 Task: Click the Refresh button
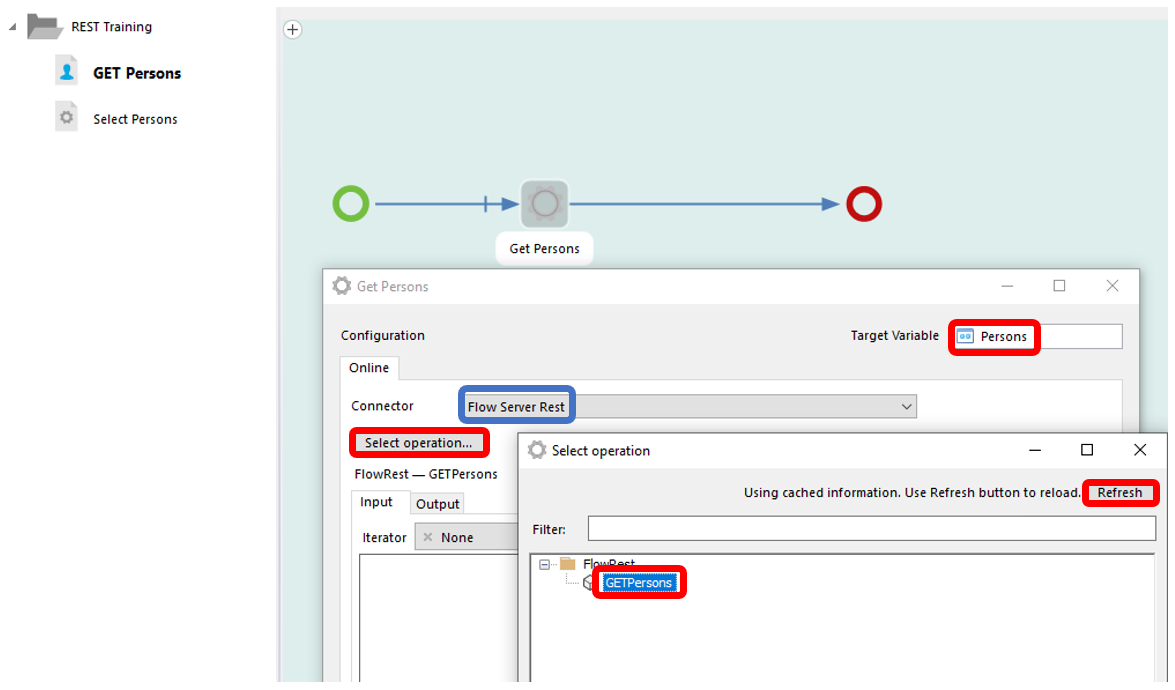coord(1119,492)
